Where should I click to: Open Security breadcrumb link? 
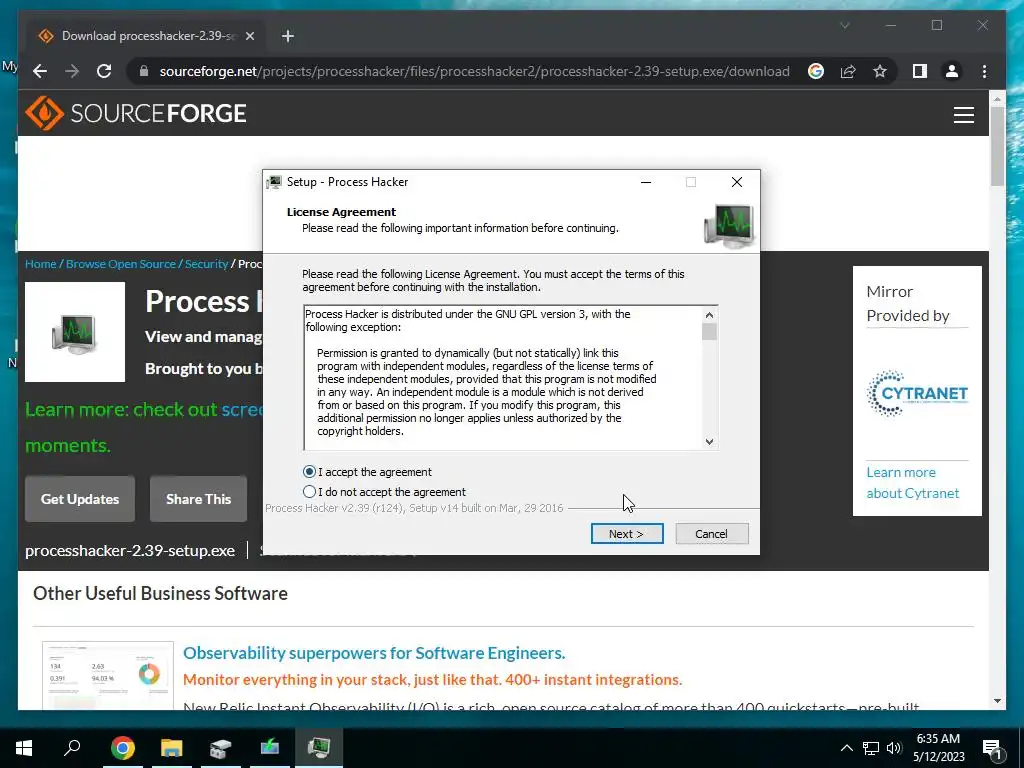(206, 264)
